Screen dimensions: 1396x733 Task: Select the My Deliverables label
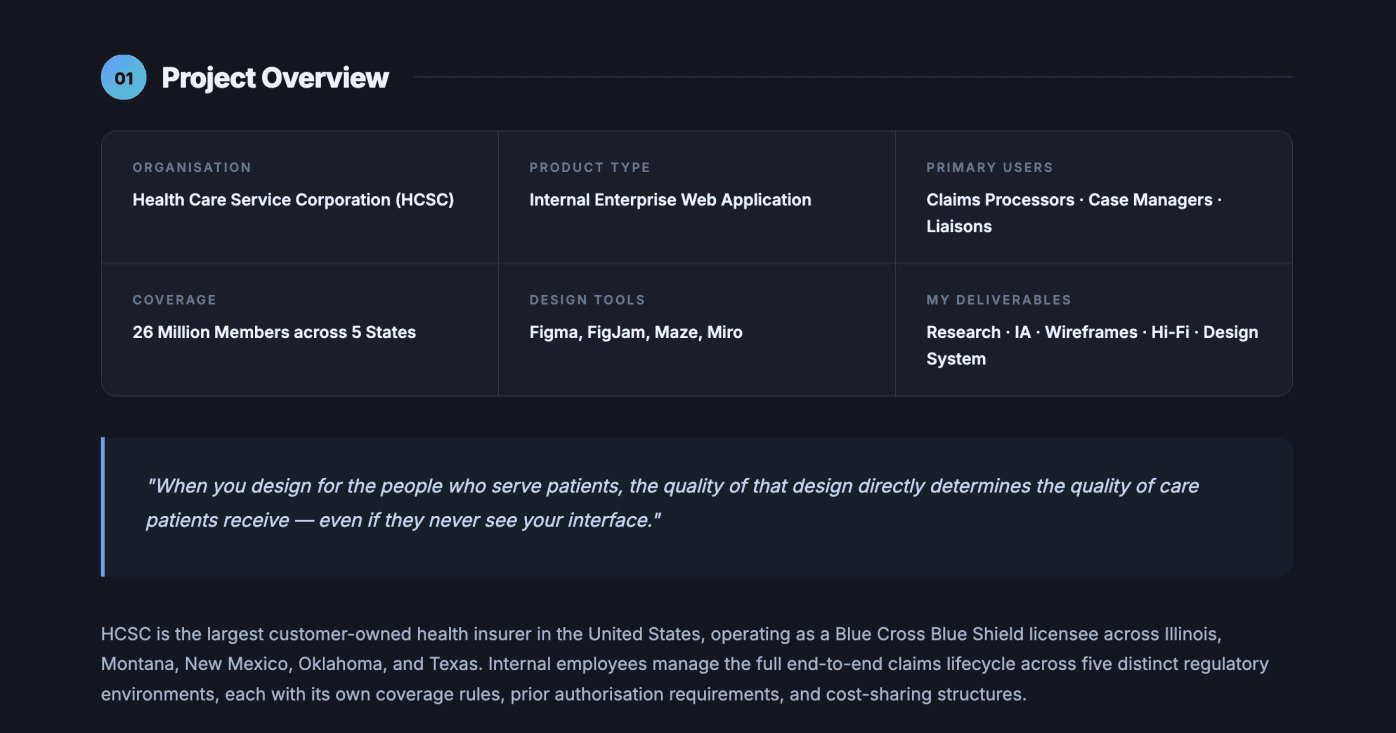[999, 300]
